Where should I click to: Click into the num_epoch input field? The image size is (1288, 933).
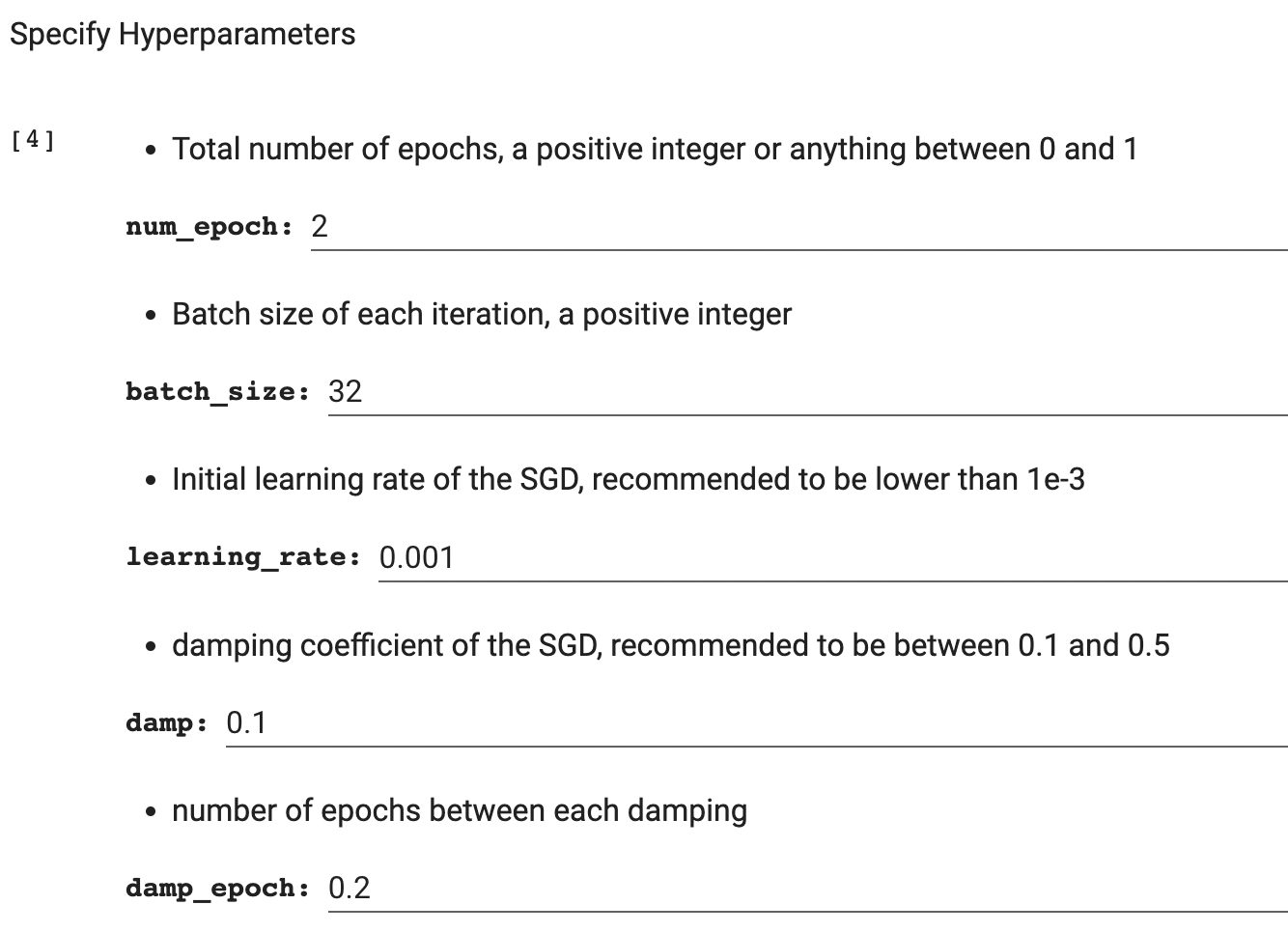click(x=798, y=227)
